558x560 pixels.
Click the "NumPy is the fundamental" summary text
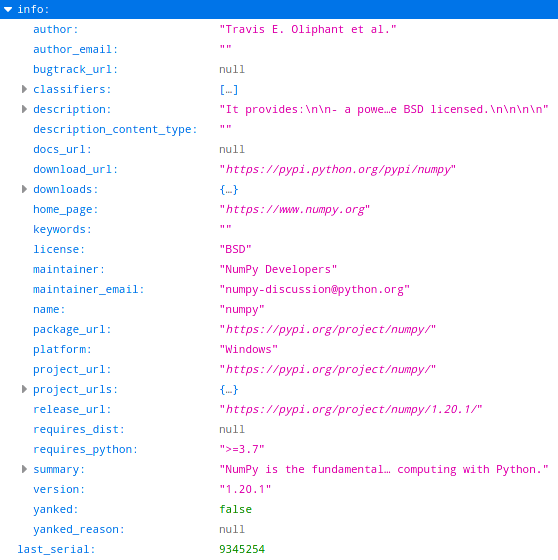click(384, 469)
